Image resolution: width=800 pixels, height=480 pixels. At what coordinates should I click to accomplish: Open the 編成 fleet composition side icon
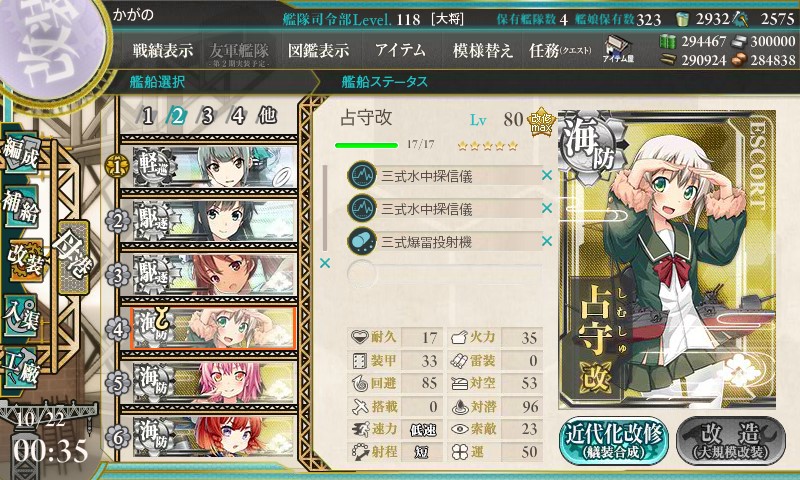(x=21, y=153)
